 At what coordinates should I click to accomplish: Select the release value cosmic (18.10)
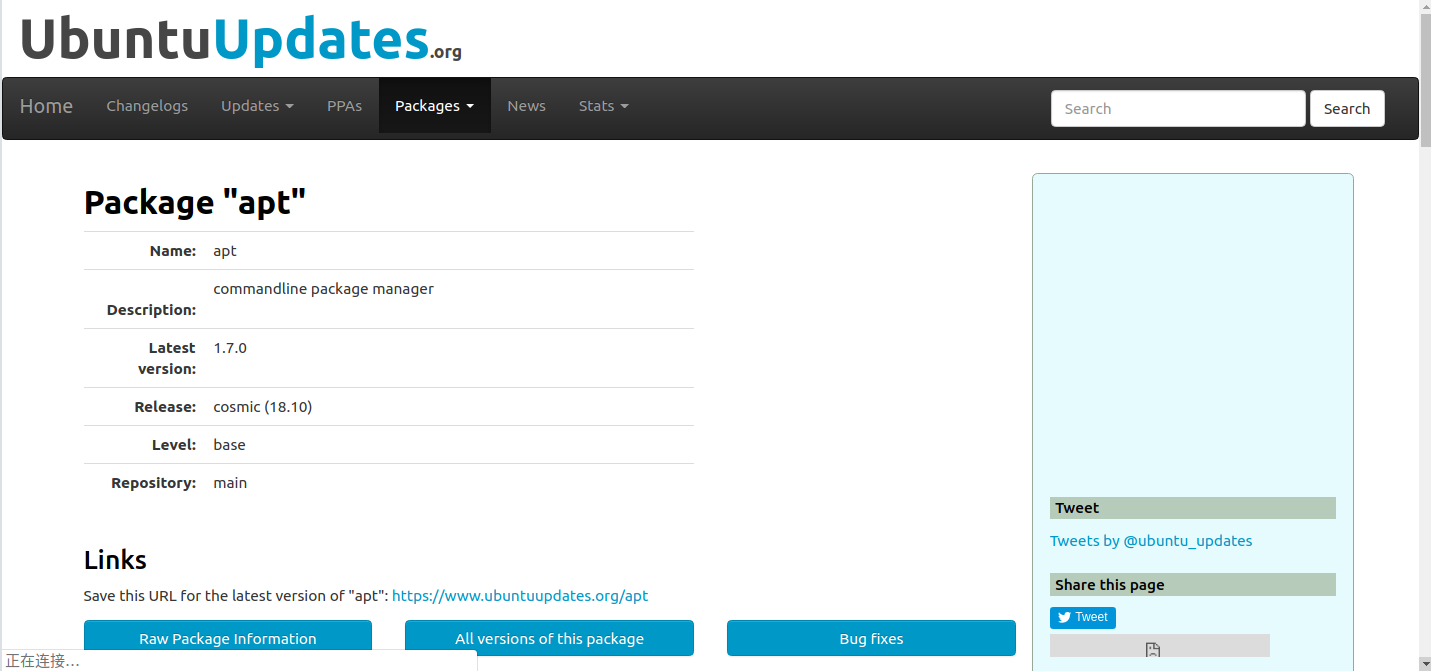click(x=263, y=407)
